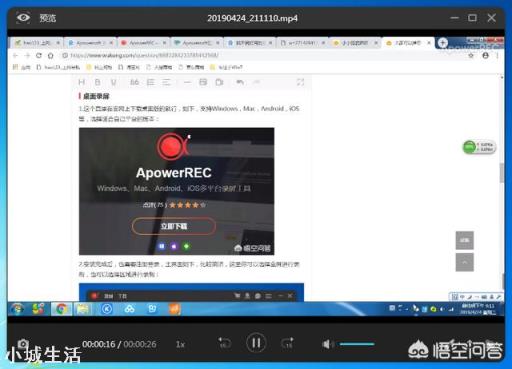Click the undo arrow in editor toolbar
Image resolution: width=512 pixels, height=369 pixels.
[240, 82]
